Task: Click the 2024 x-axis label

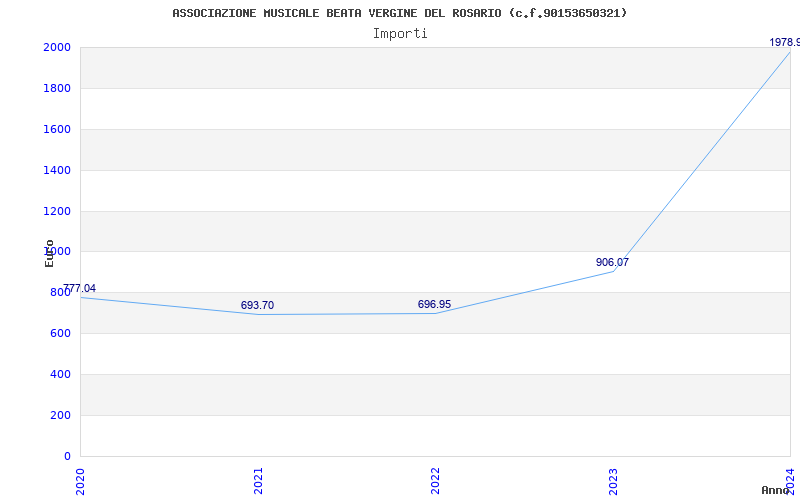Action: point(790,481)
